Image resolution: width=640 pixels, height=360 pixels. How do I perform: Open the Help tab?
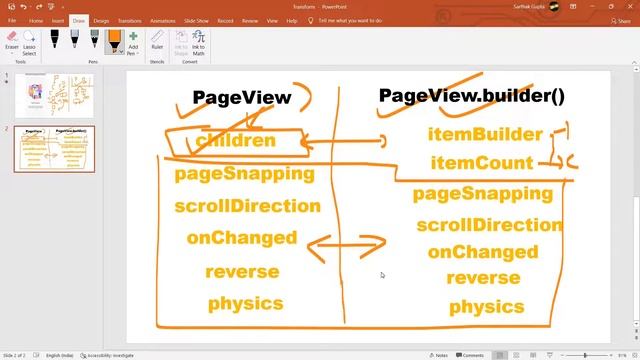(291, 20)
